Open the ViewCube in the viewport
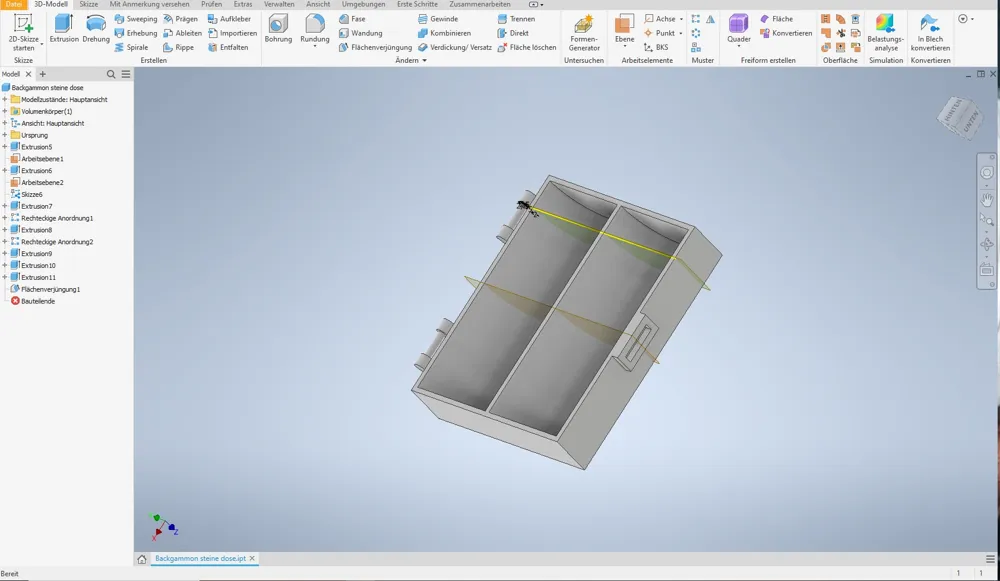This screenshot has height=581, width=1000. tap(960, 118)
